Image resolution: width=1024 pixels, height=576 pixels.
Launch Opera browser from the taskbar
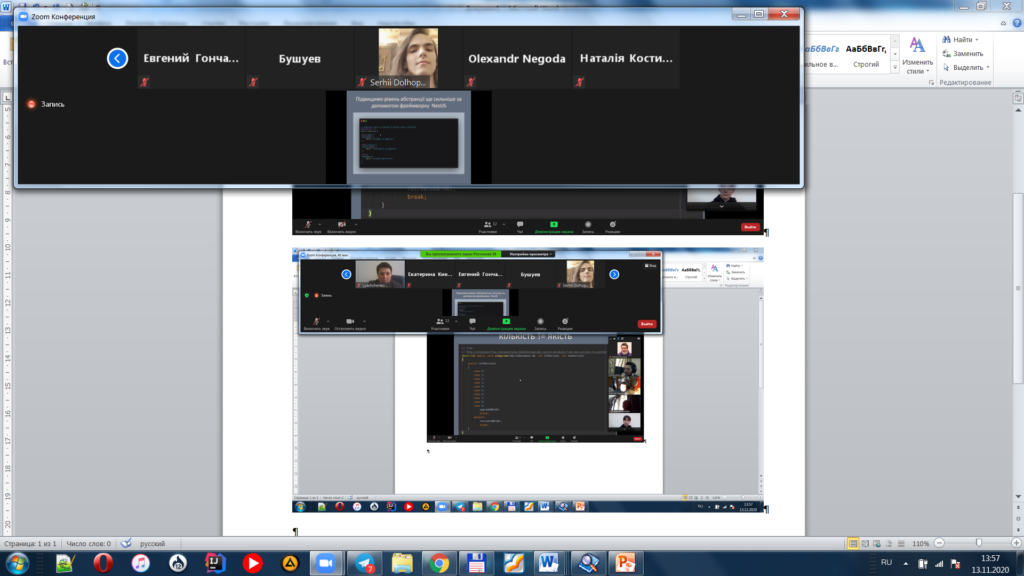[x=103, y=563]
